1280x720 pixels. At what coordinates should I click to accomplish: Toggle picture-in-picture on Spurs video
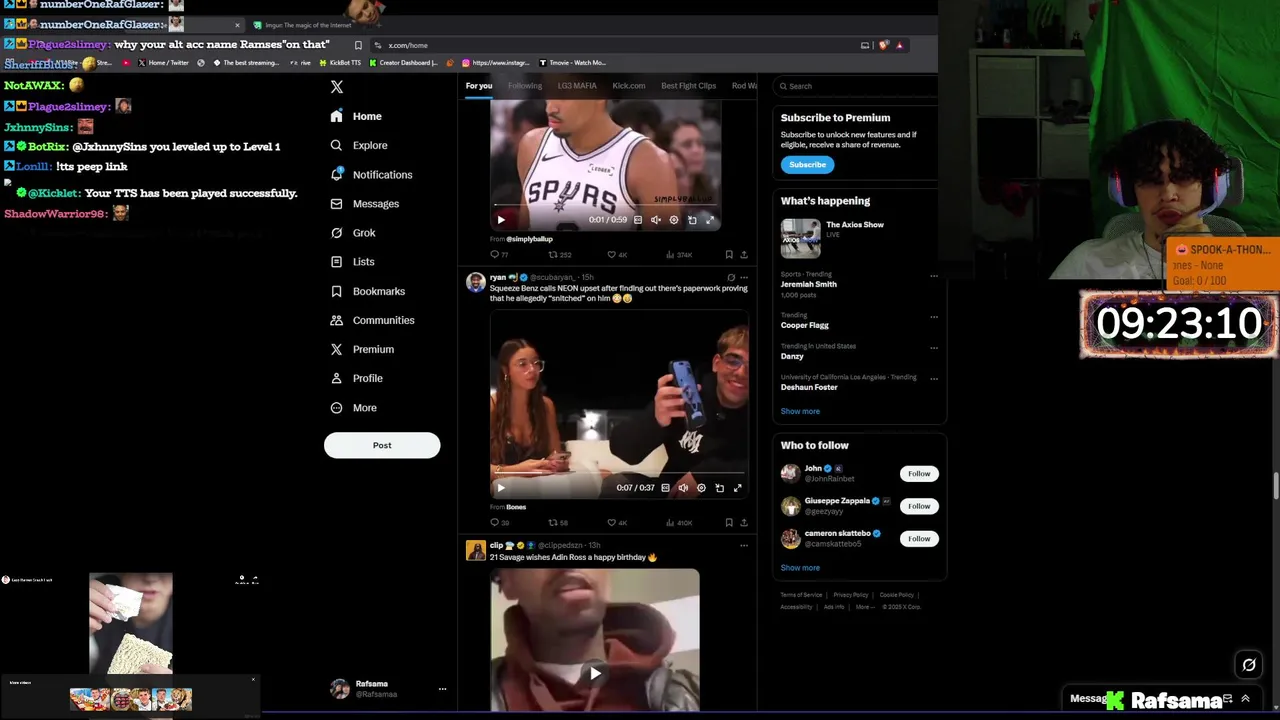point(692,220)
